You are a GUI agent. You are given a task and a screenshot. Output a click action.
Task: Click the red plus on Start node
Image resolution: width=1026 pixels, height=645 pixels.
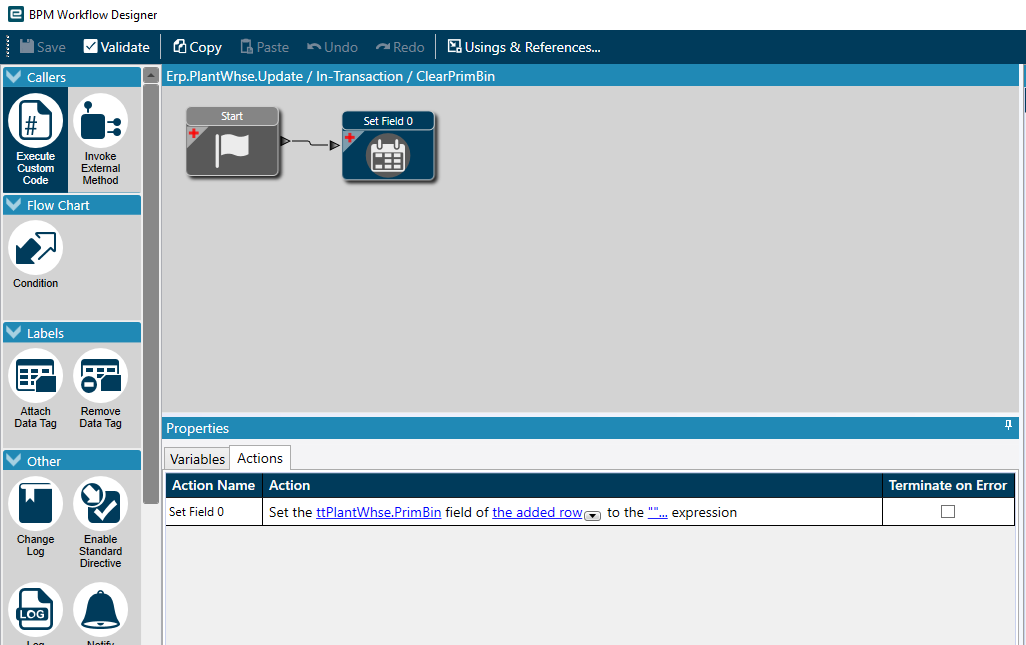[x=194, y=133]
